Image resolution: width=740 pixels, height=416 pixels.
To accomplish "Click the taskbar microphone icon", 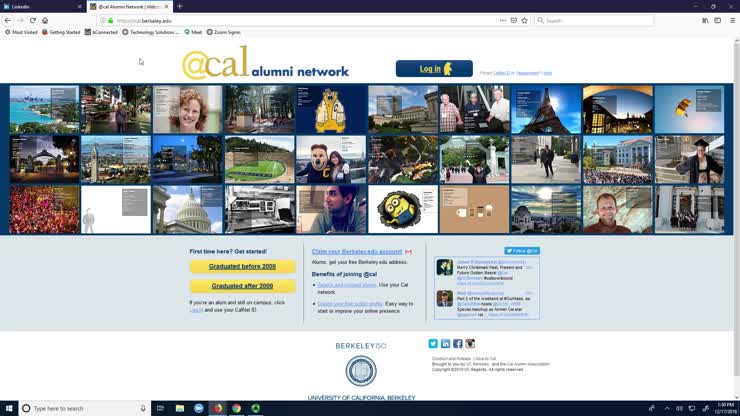I will click(143, 408).
